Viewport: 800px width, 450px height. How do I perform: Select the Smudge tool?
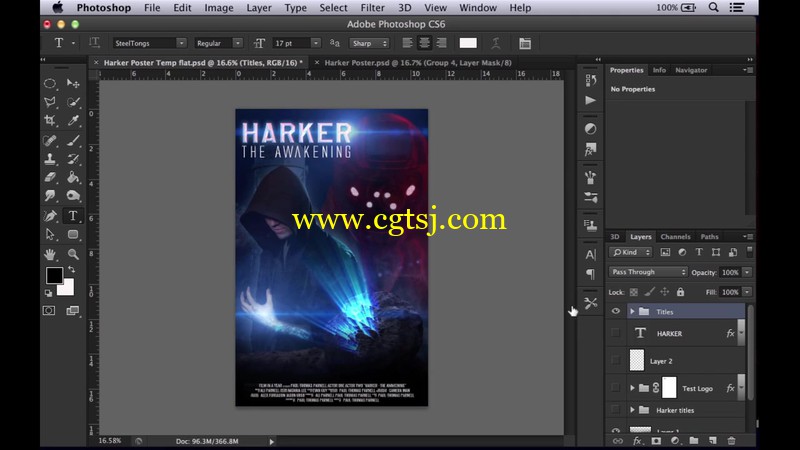tap(50, 195)
